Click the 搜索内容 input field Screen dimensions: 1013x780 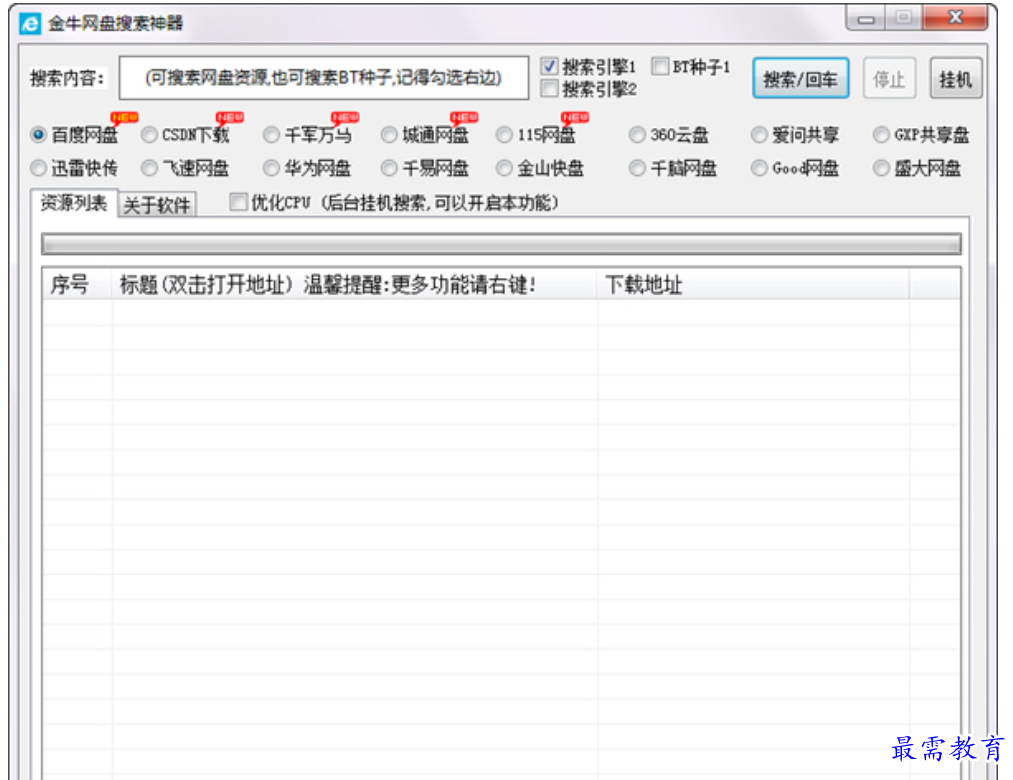tap(323, 78)
